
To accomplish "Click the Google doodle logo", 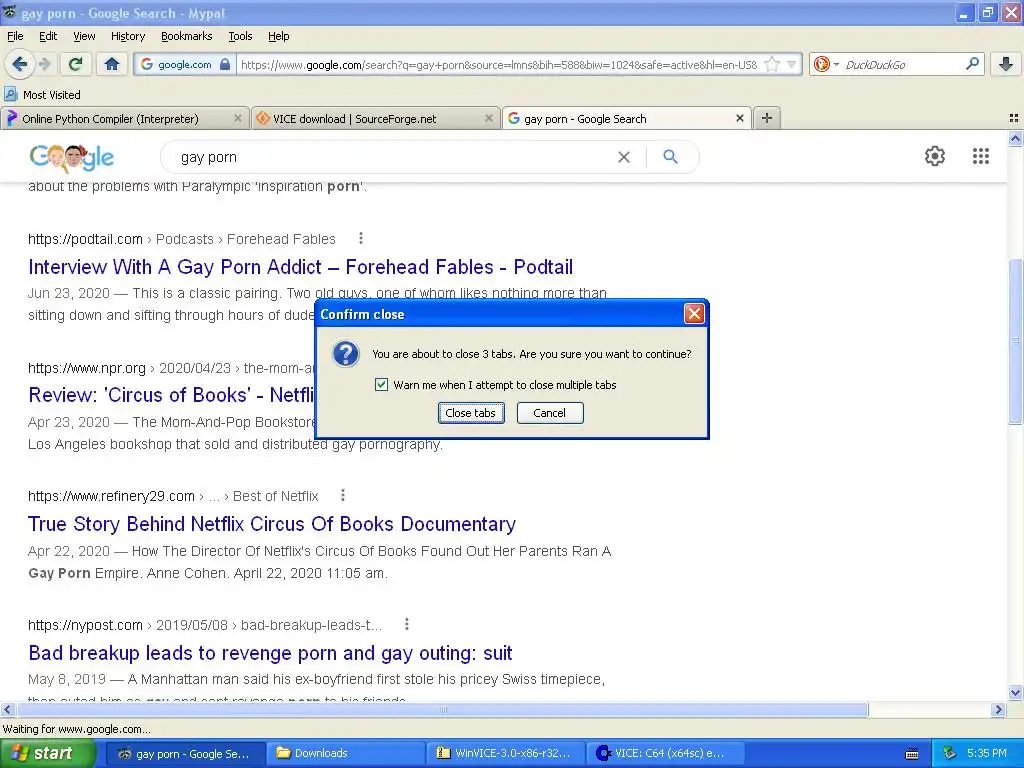I will point(72,157).
